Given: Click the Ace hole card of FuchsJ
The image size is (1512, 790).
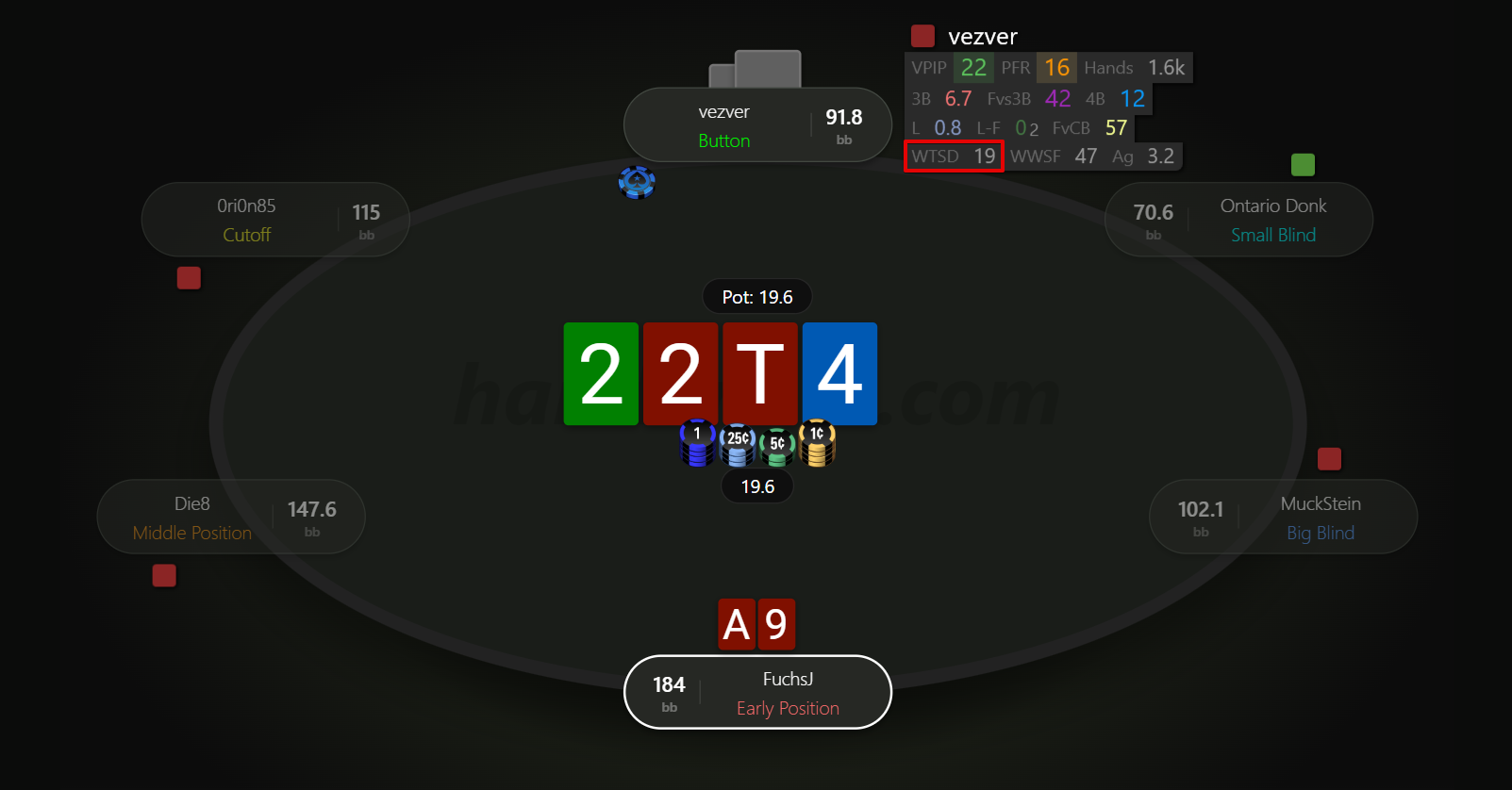Looking at the screenshot, I should (737, 624).
